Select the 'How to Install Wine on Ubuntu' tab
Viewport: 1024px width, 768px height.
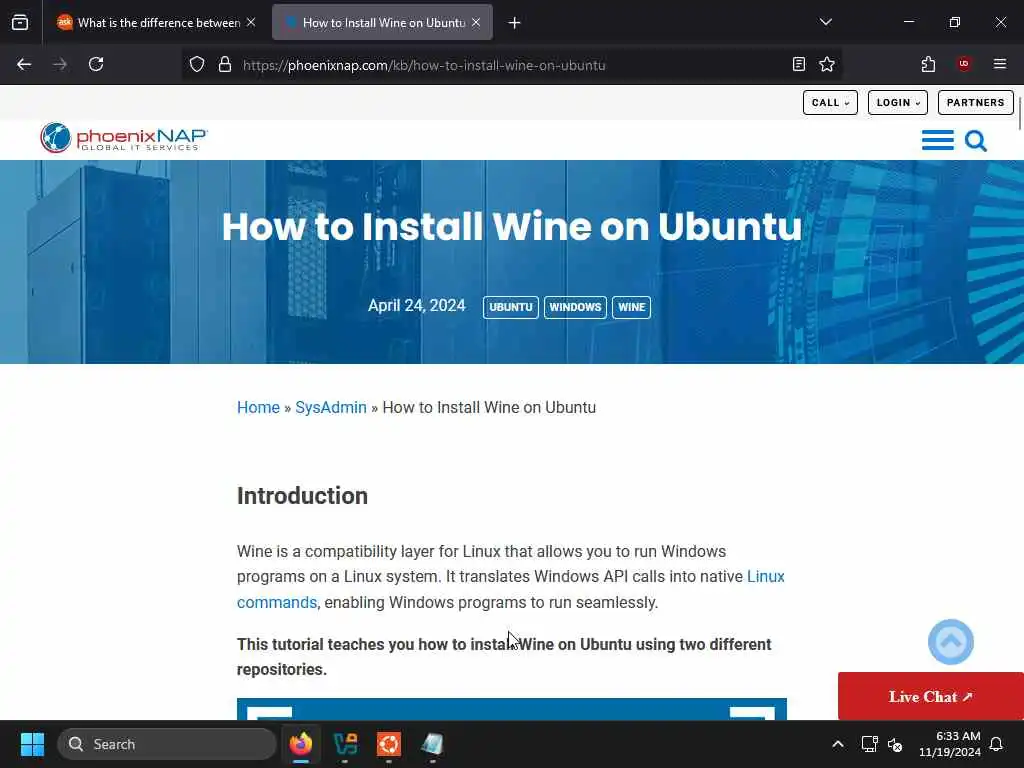pos(382,23)
